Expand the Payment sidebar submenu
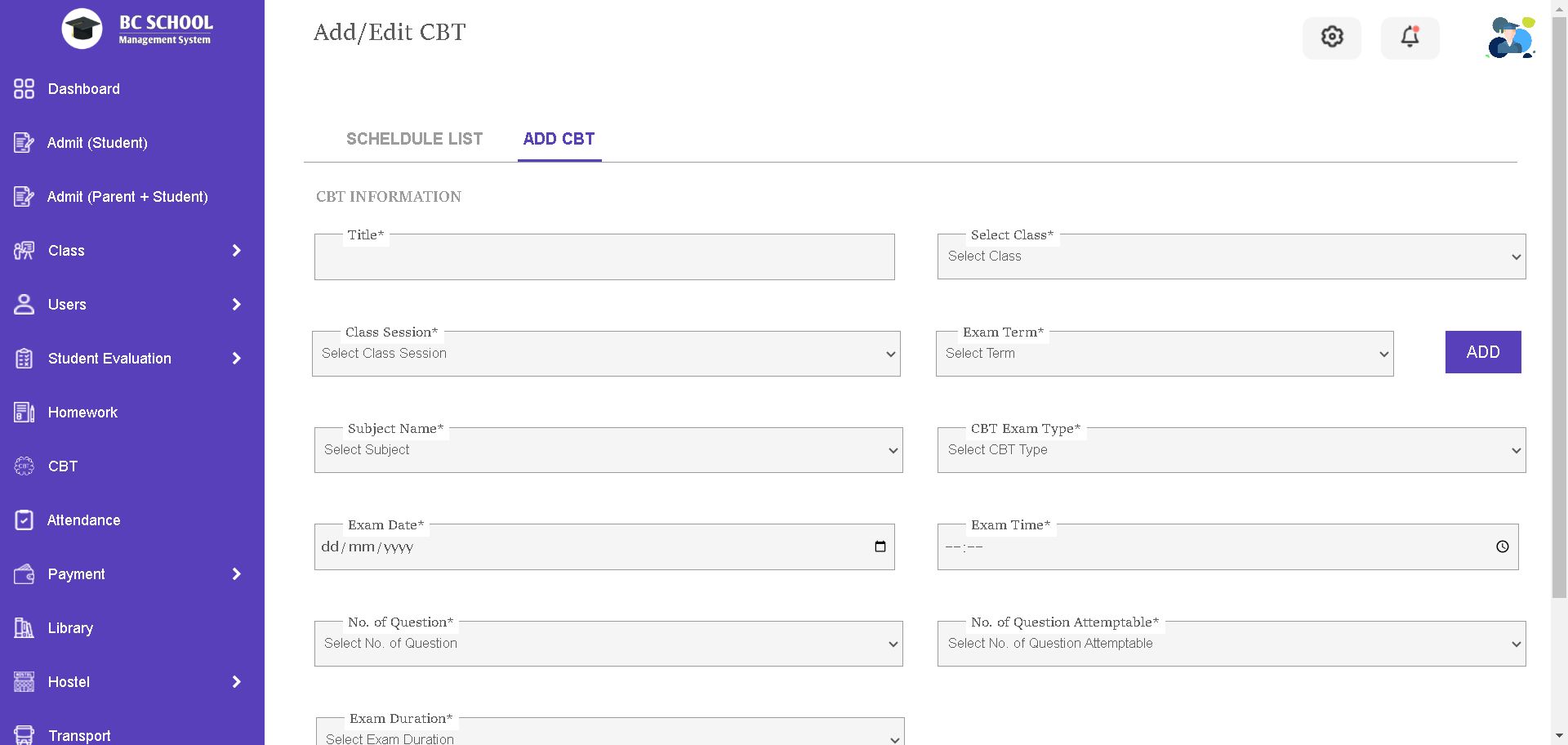 237,574
